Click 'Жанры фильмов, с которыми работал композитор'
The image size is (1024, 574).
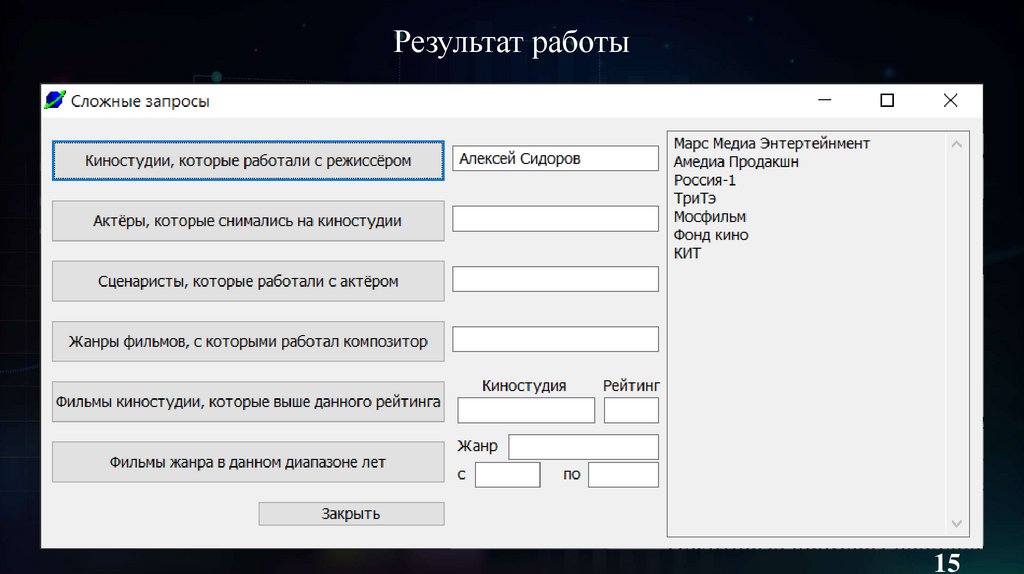pyautogui.click(x=248, y=342)
